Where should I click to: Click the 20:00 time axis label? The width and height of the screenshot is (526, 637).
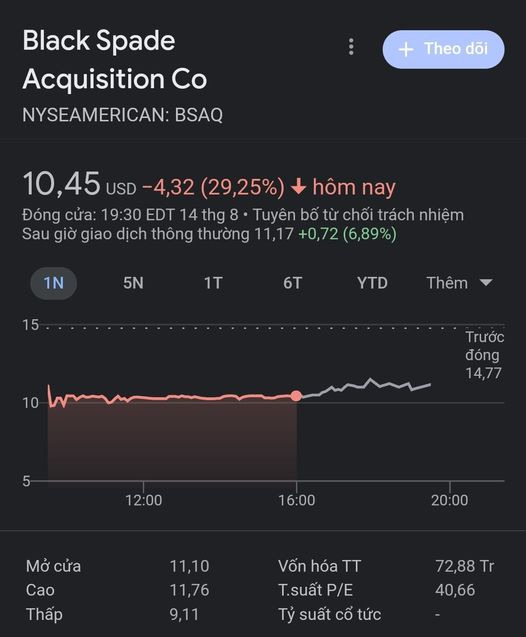(450, 500)
